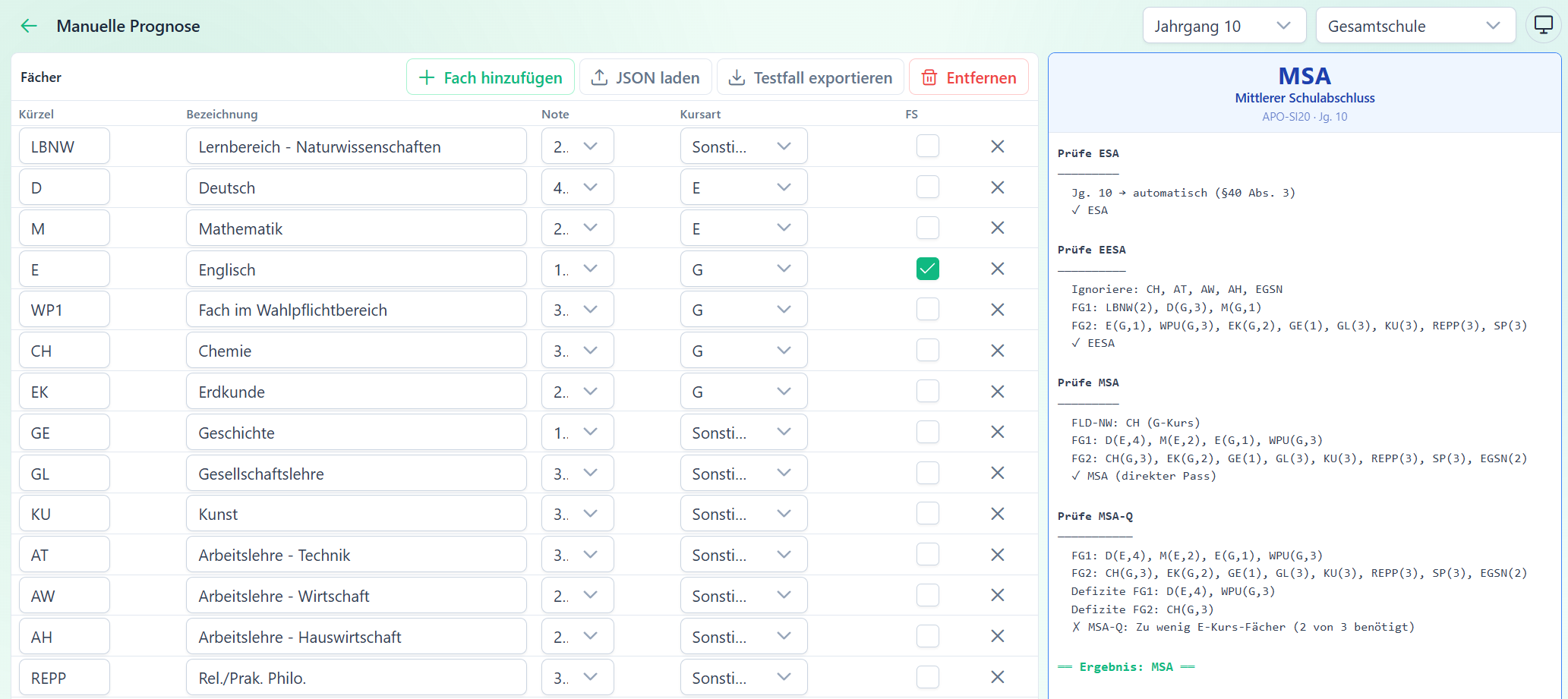This screenshot has height=699, width=1568.
Task: Change Kursart for Chemie
Action: click(x=743, y=351)
